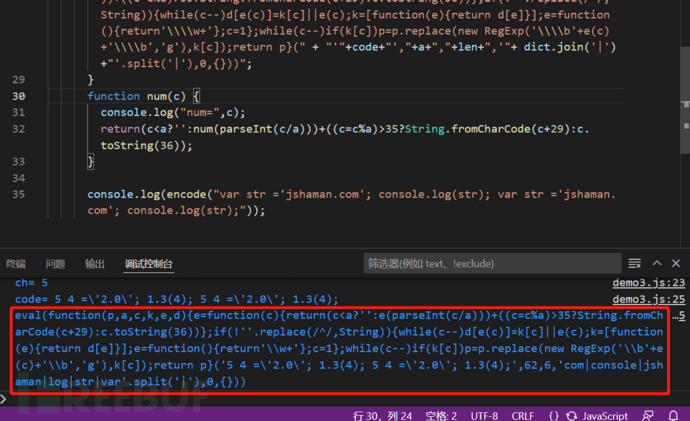690x421 pixels.
Task: Click line number 30 in the gutter
Action: 18,96
